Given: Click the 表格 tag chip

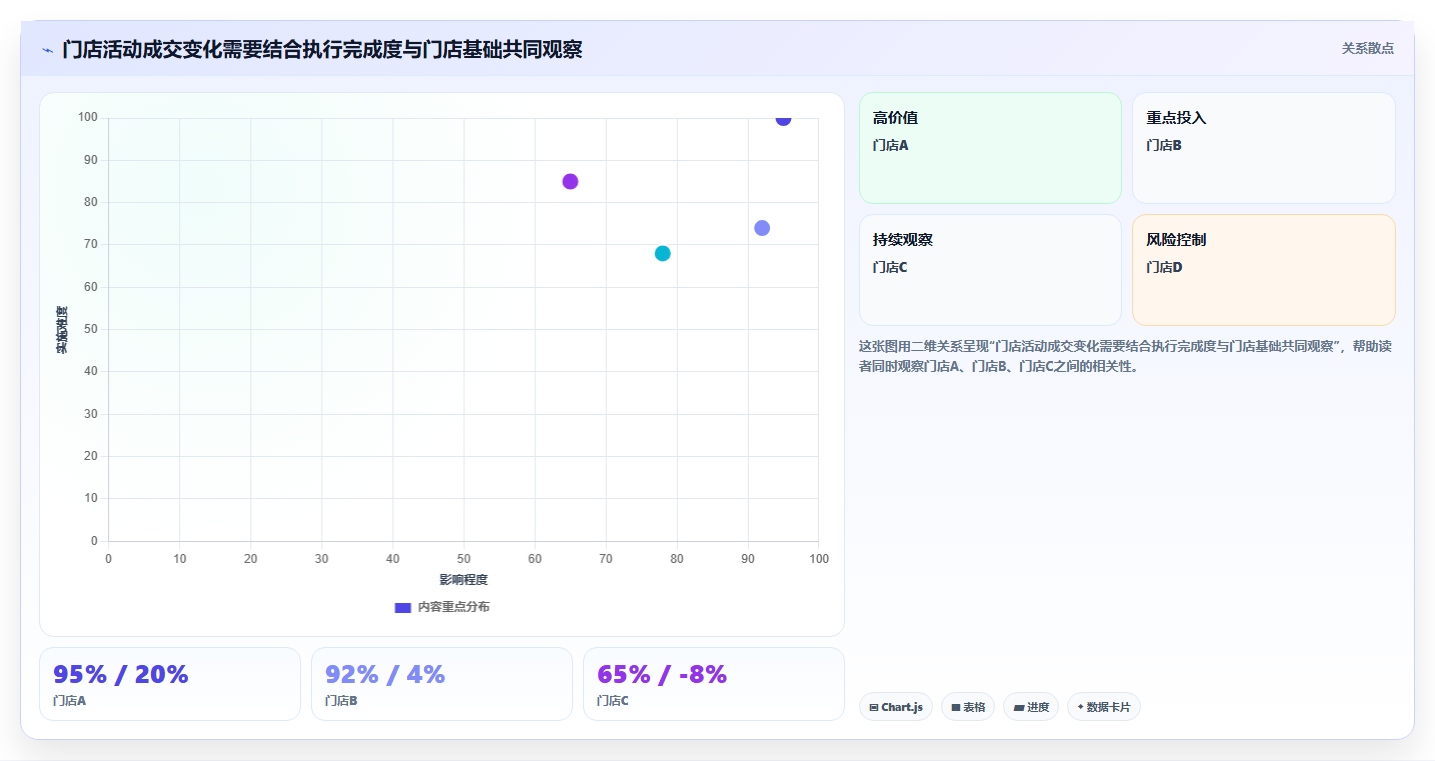Looking at the screenshot, I should tap(968, 707).
